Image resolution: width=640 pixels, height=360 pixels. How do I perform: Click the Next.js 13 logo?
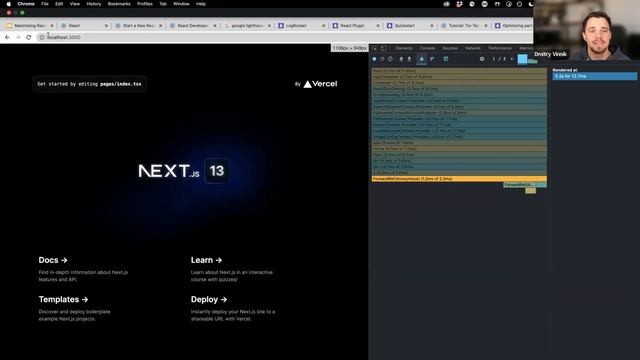[x=184, y=171]
